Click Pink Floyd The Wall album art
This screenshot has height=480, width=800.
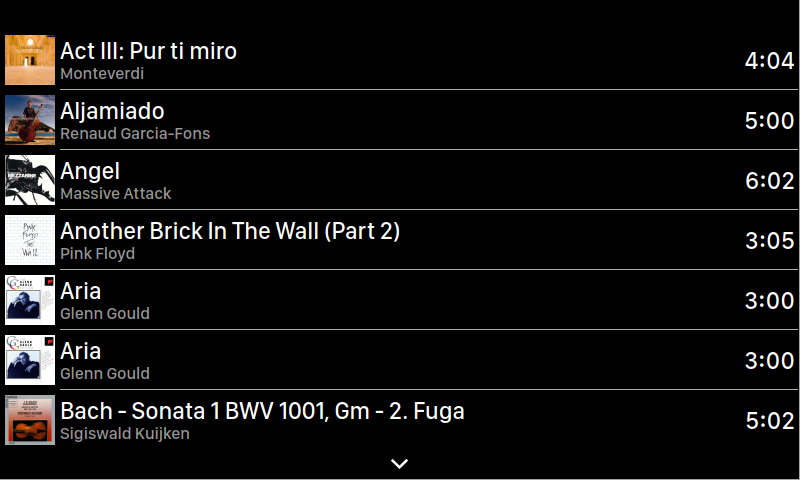[x=30, y=240]
